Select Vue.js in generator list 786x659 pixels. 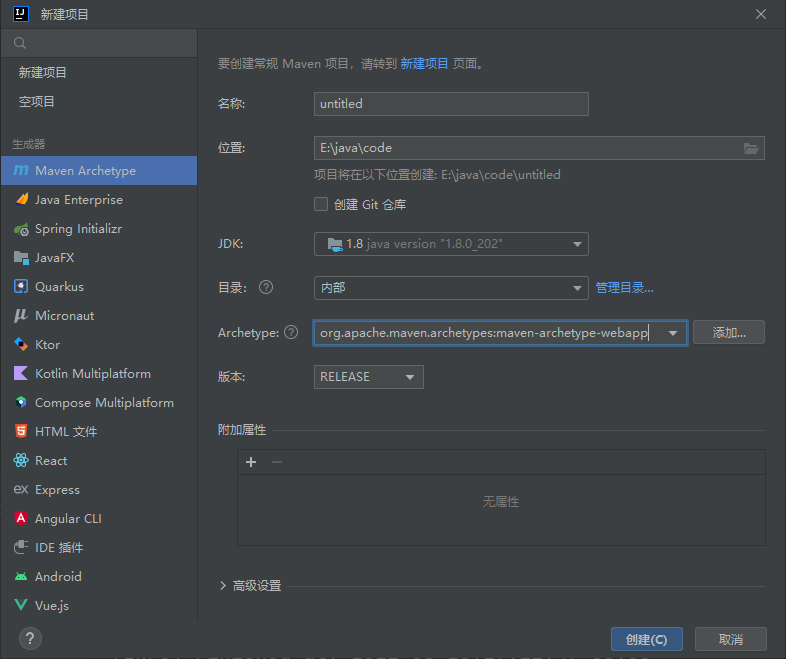pyautogui.click(x=99, y=605)
